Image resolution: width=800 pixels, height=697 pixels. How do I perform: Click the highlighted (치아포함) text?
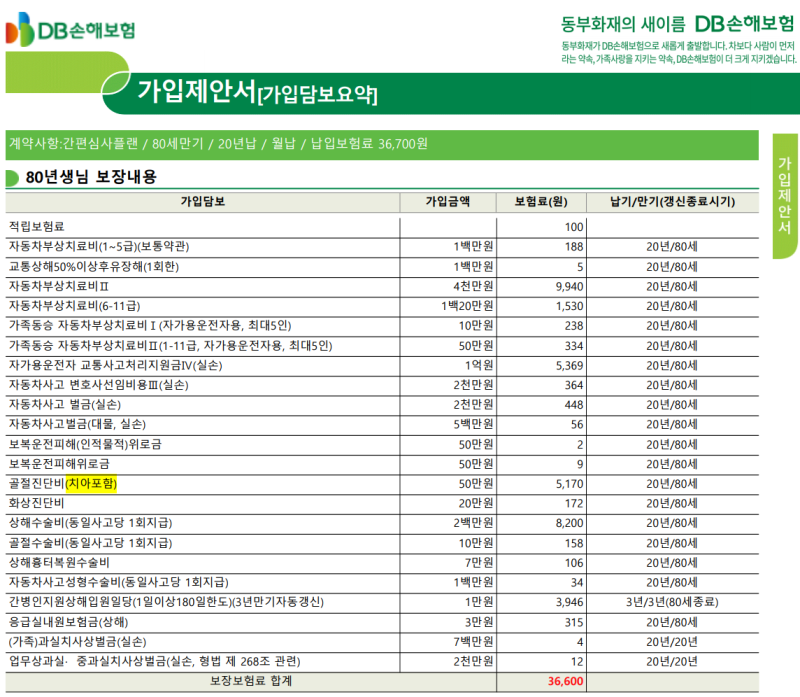(x=91, y=484)
